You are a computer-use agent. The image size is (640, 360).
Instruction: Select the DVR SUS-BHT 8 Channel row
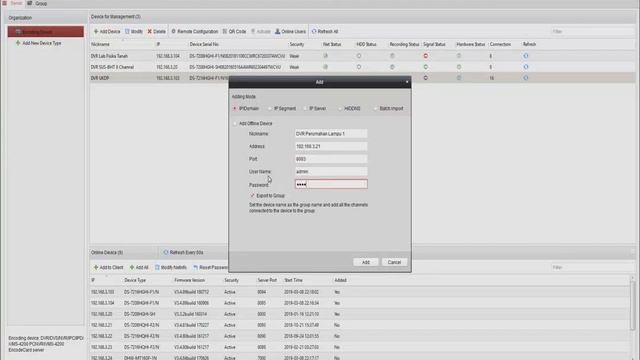click(362, 67)
